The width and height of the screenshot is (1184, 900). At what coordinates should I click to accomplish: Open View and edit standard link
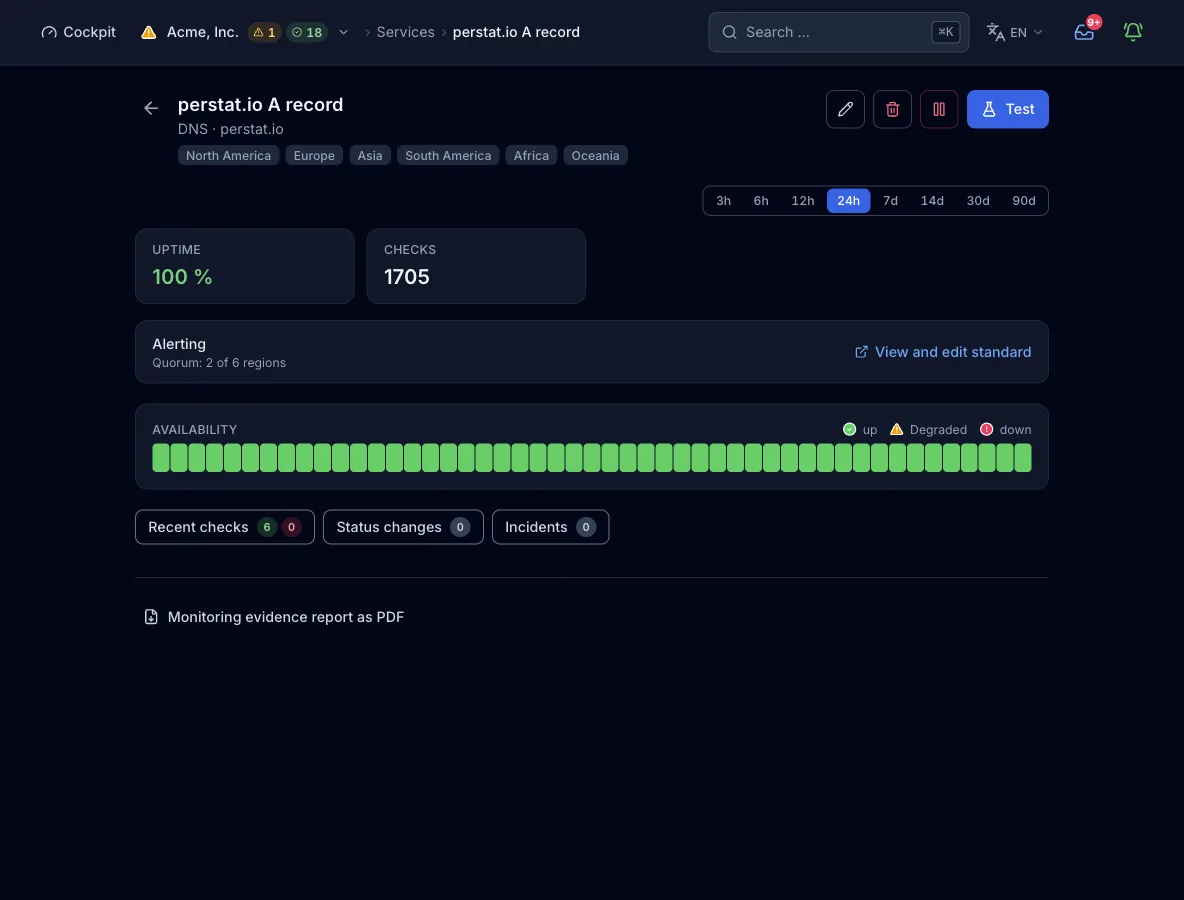[x=942, y=352]
